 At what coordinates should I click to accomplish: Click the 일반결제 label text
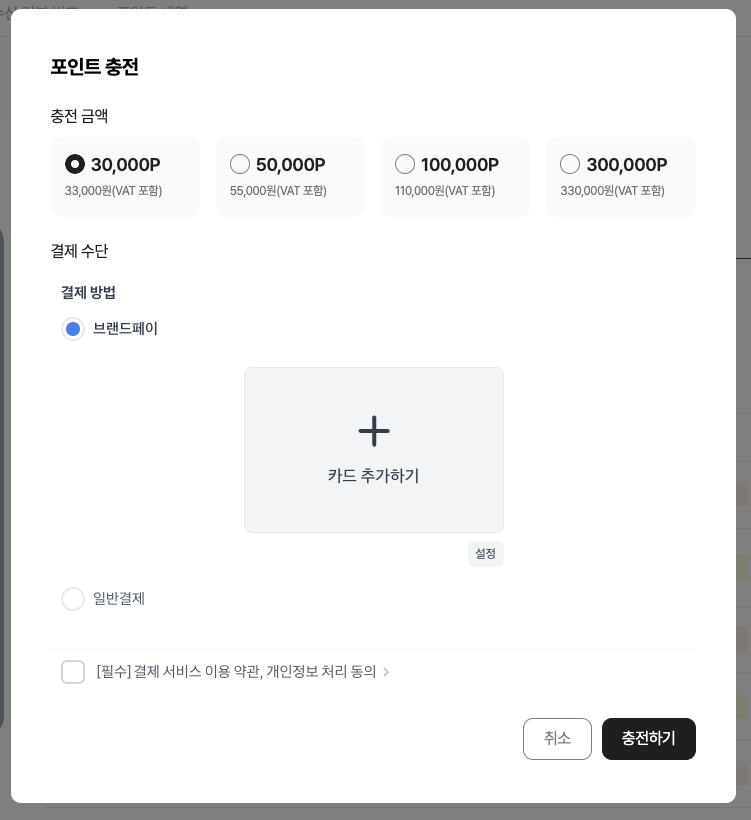(x=119, y=598)
